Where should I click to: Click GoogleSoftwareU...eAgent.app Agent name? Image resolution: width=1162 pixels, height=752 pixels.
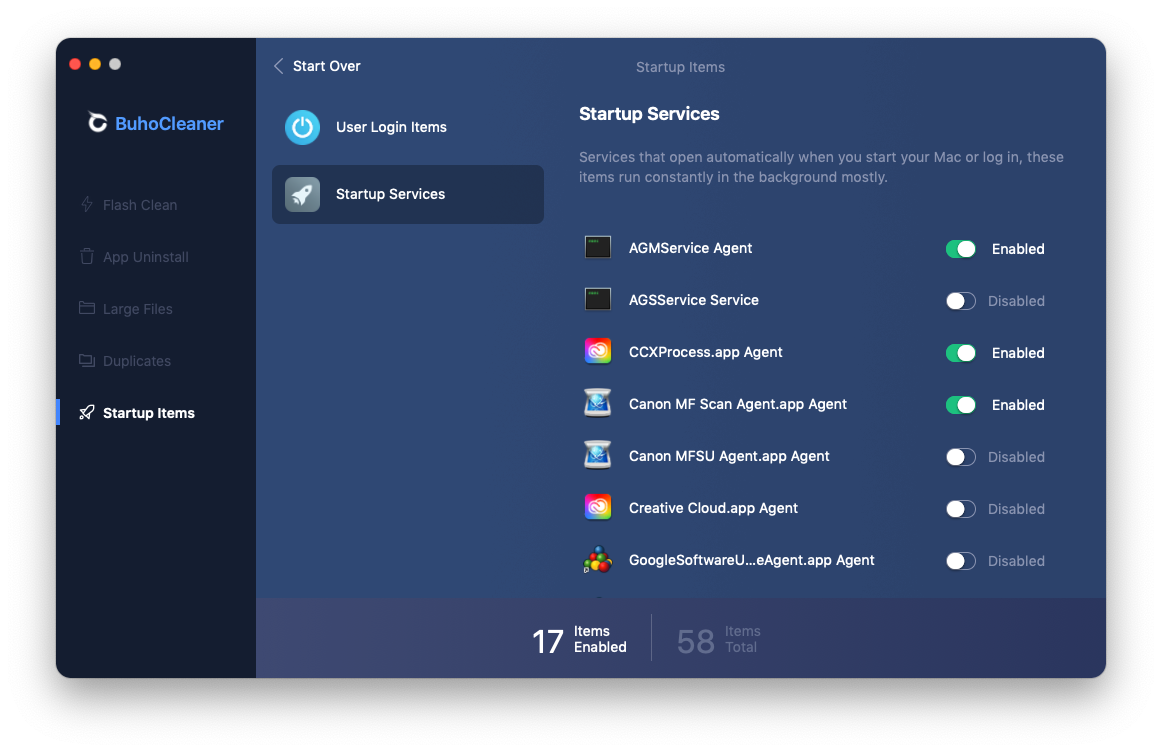pos(751,560)
